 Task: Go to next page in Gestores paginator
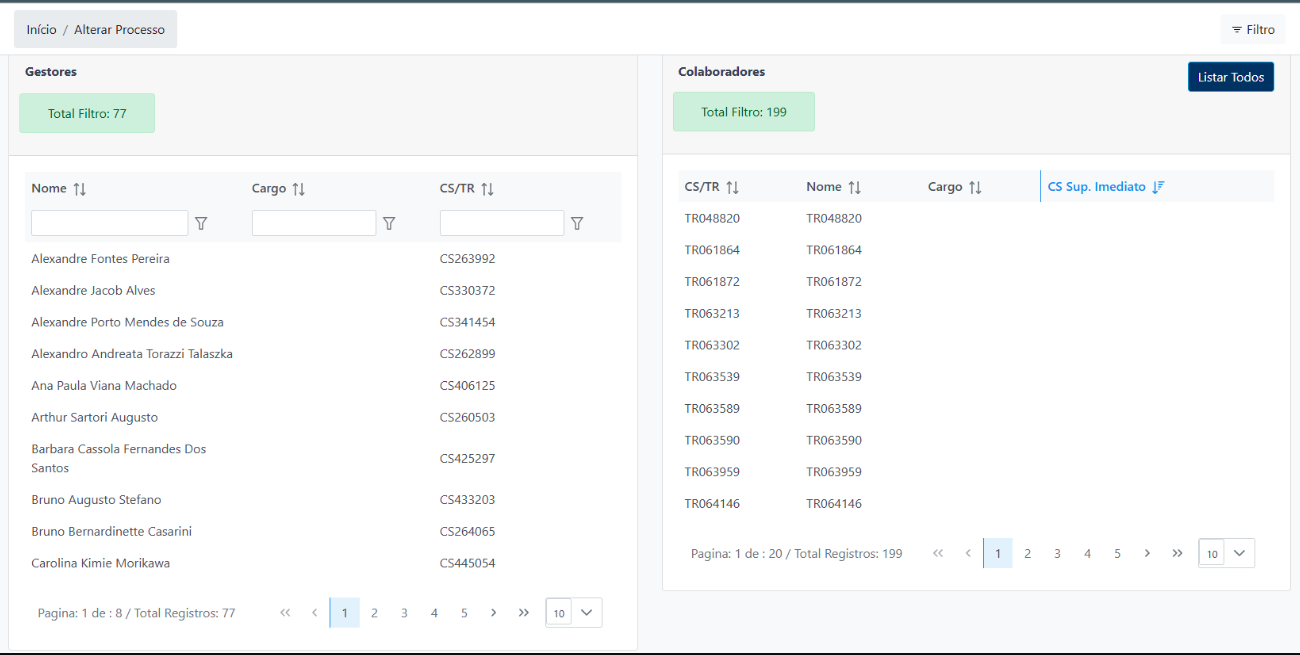click(x=494, y=613)
